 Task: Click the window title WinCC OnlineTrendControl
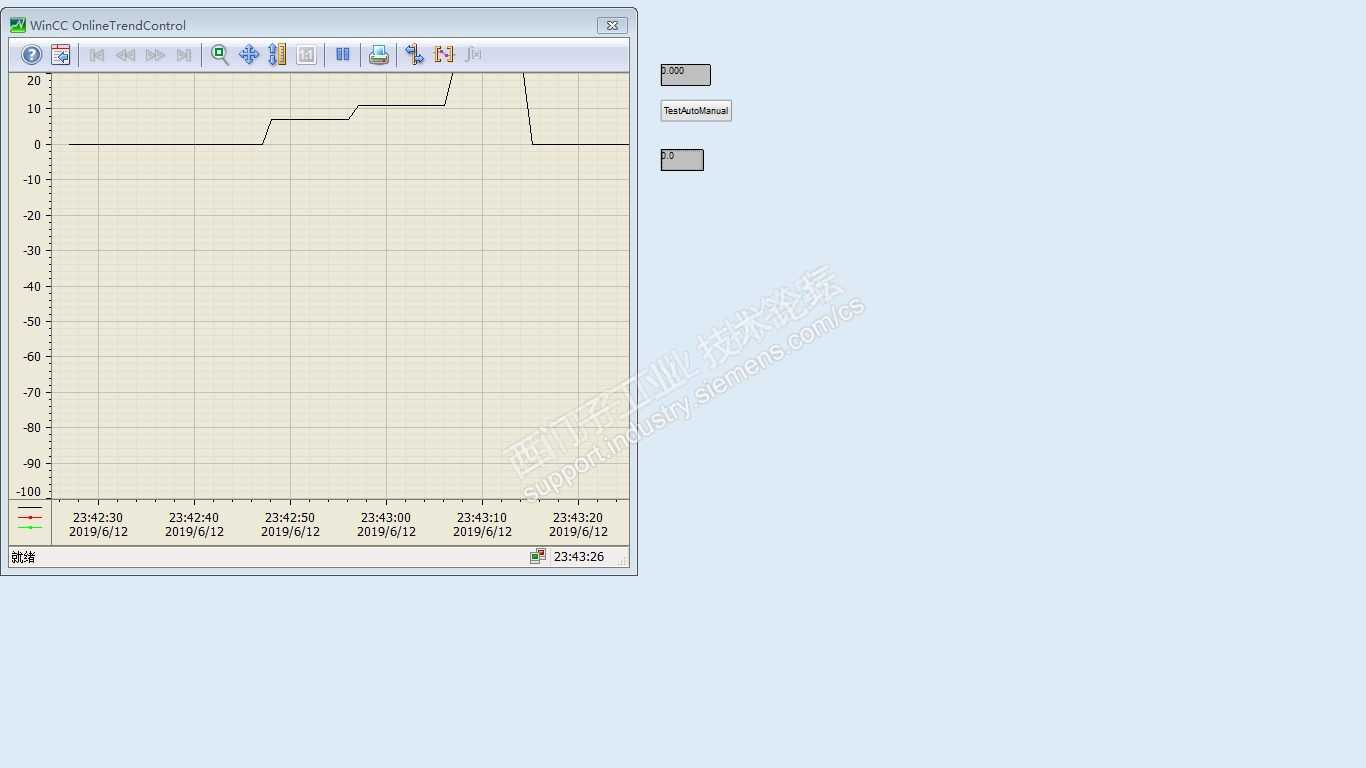click(x=108, y=26)
